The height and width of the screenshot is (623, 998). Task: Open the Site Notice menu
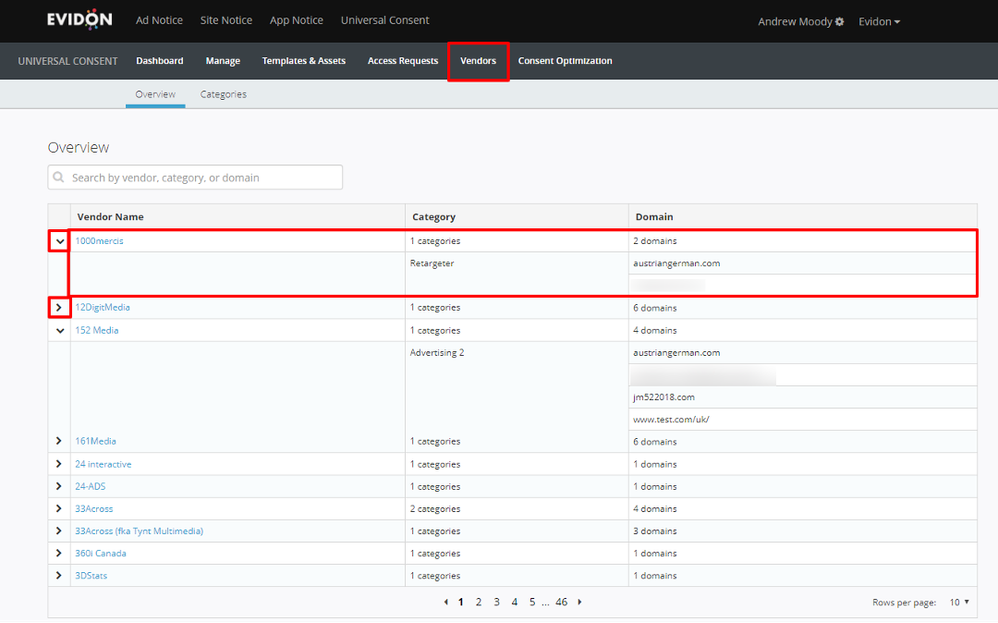pyautogui.click(x=226, y=20)
